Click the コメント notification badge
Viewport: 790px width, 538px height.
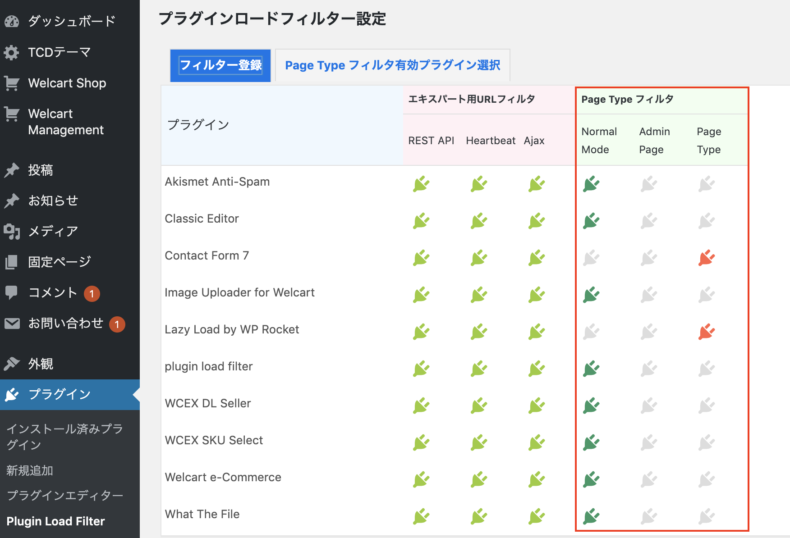tap(92, 293)
